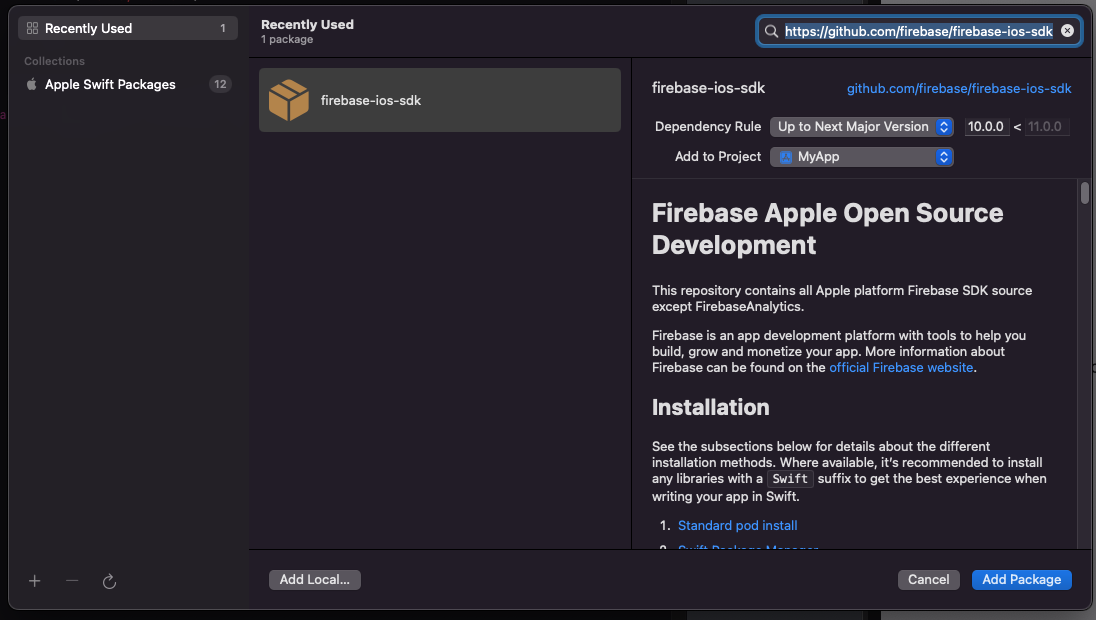Click the Add Package button
The height and width of the screenshot is (620, 1096).
(x=1021, y=580)
